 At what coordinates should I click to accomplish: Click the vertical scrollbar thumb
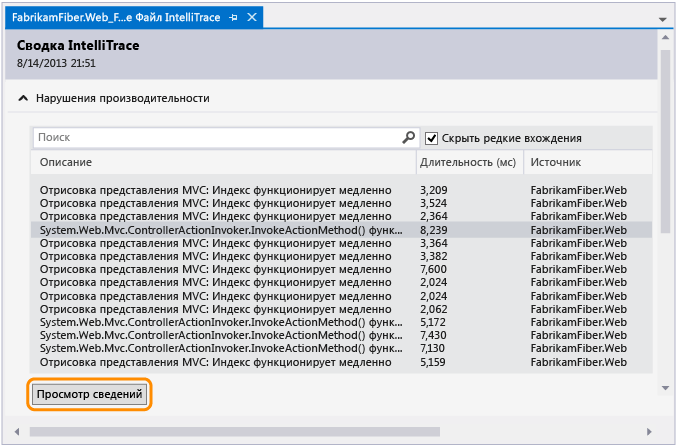pos(665,141)
